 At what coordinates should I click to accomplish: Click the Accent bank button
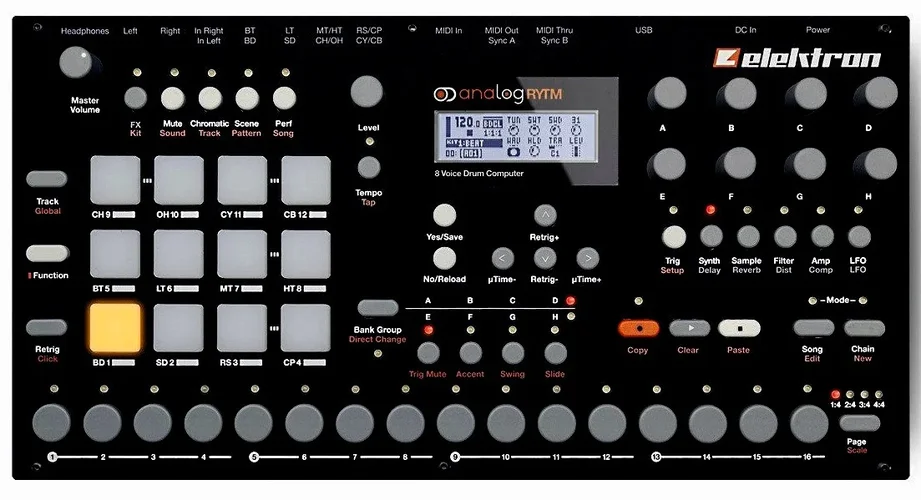470,353
